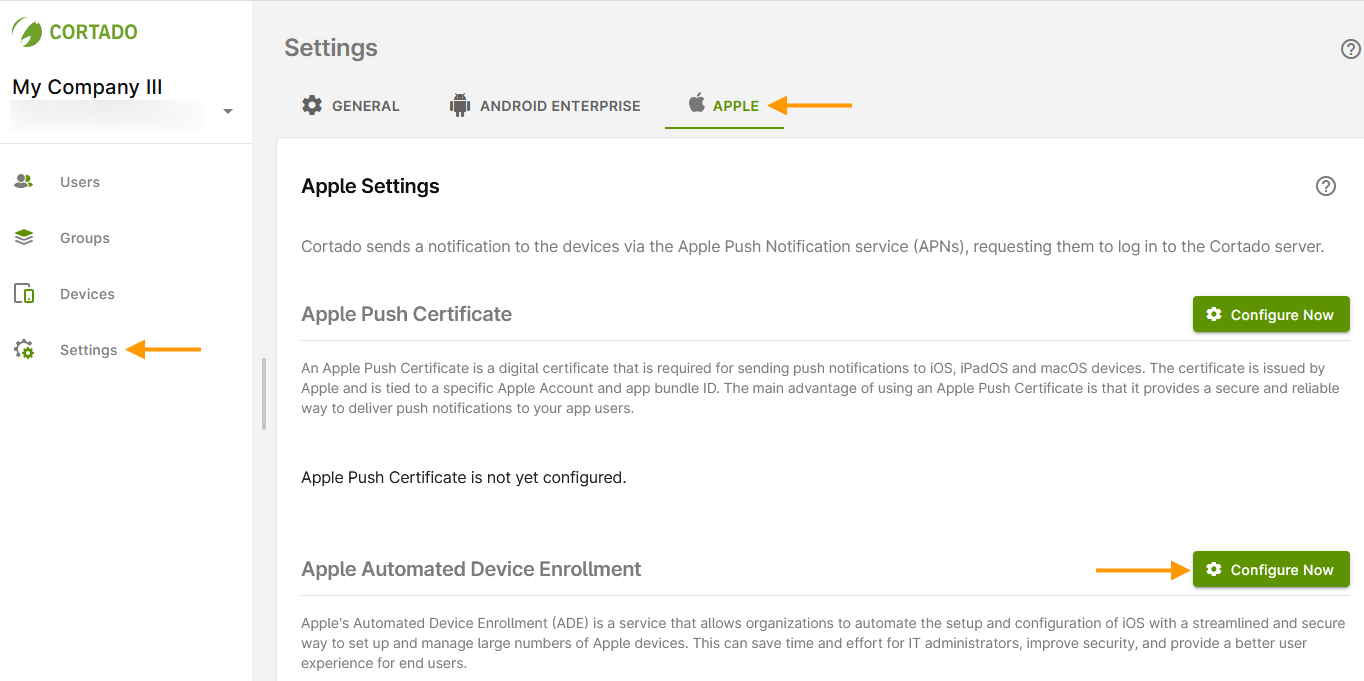The width and height of the screenshot is (1364, 681).
Task: Click the gear icon on the General tab
Action: coord(310,104)
